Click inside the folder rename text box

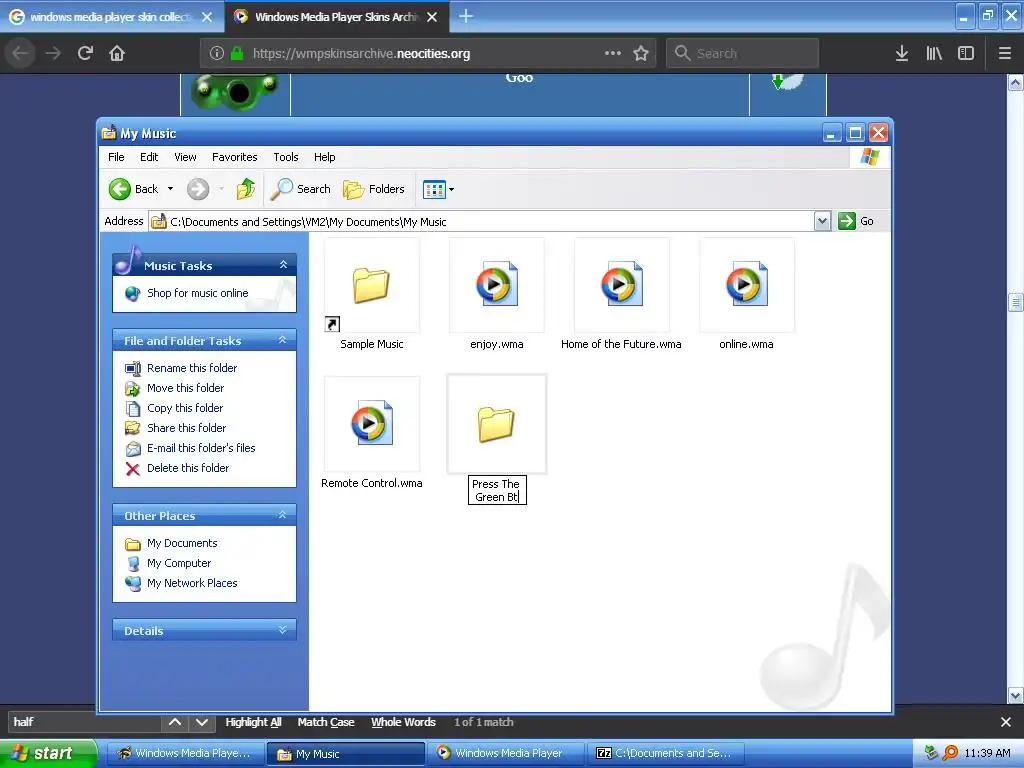(x=497, y=490)
